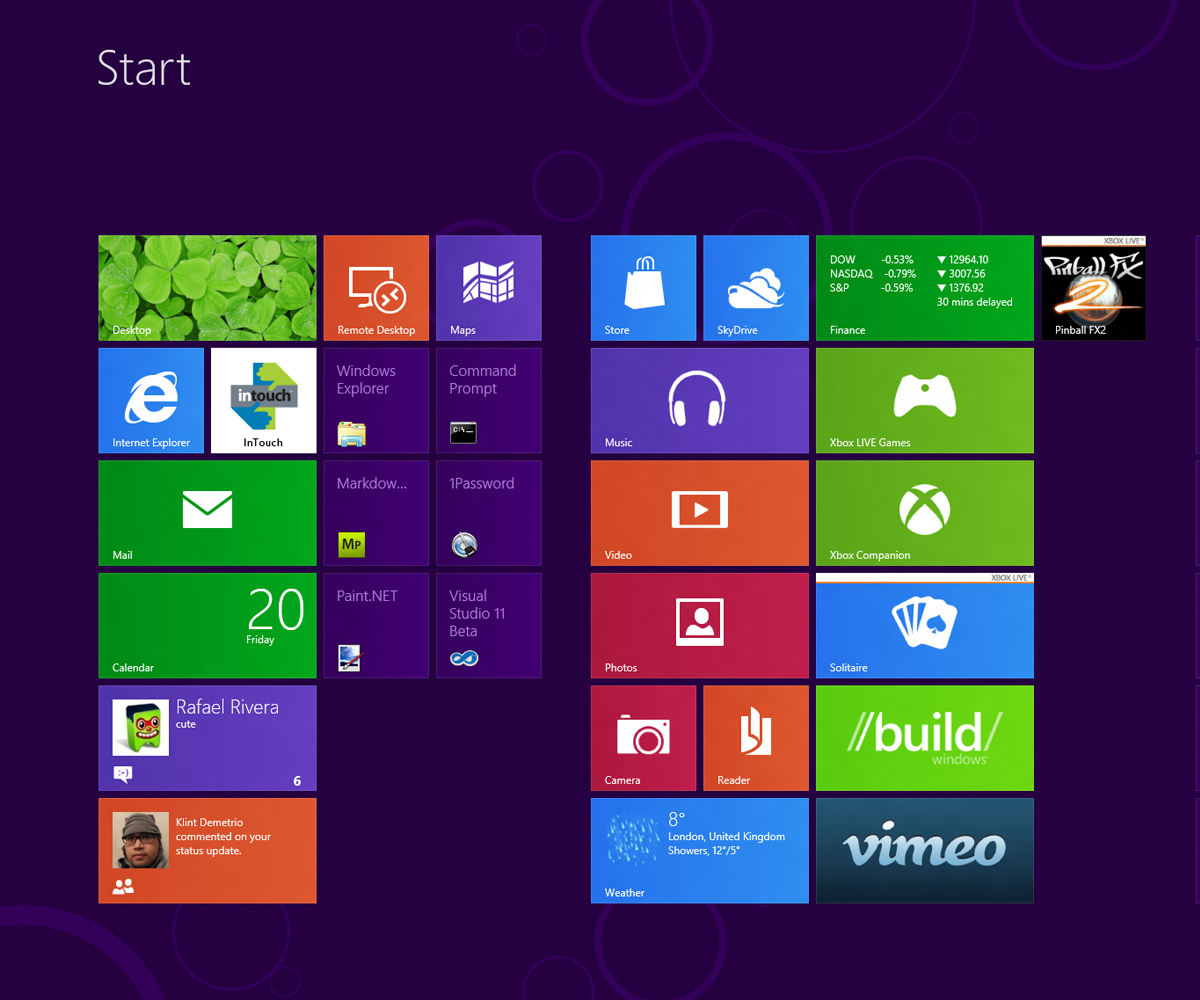The width and height of the screenshot is (1200, 1000).
Task: View the Finance stock ticker tile
Action: pyautogui.click(x=924, y=288)
